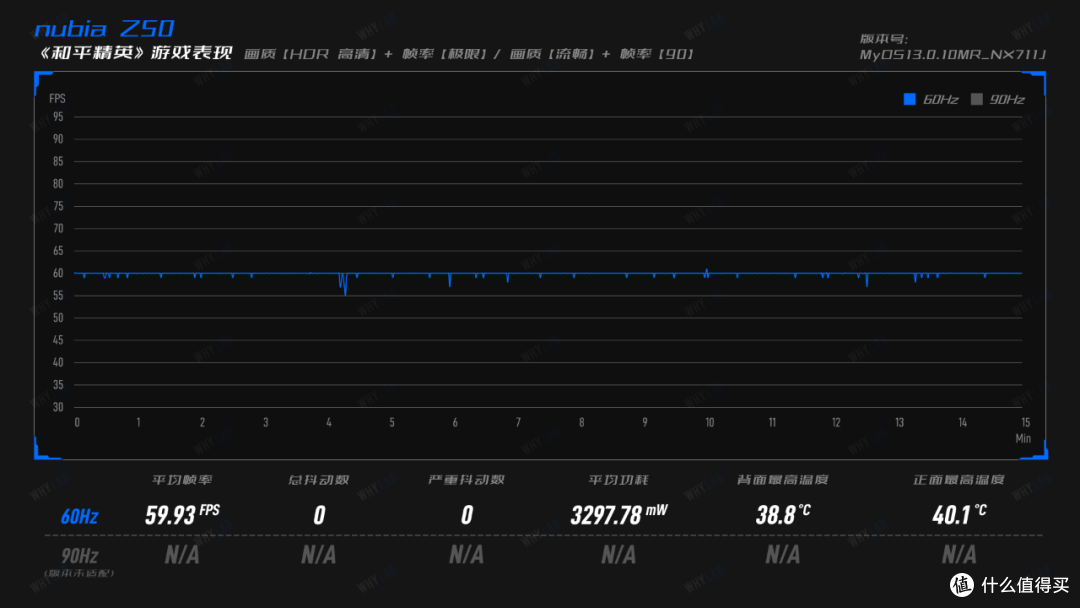
Task: Click the 12 minute axis tick
Action: coord(835,422)
